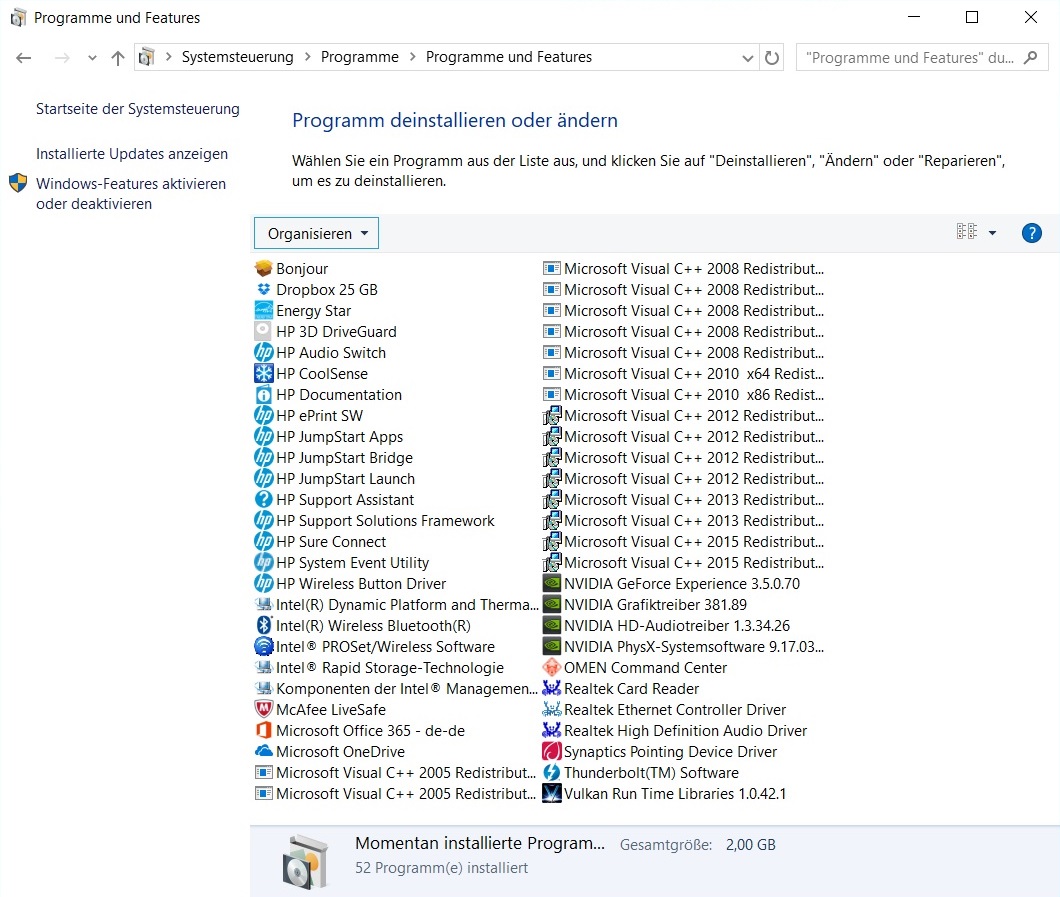Open Systemsteuerung breadcrumb

tap(237, 57)
